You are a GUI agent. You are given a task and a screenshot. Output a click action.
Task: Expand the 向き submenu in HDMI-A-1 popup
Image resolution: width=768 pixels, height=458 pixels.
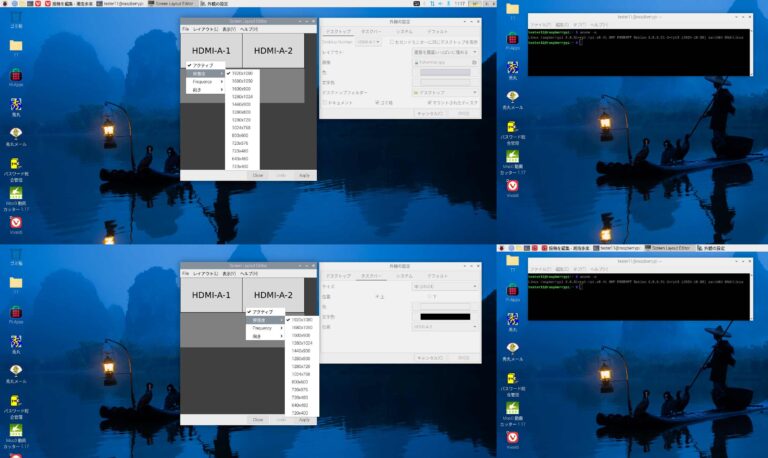pyautogui.click(x=205, y=90)
